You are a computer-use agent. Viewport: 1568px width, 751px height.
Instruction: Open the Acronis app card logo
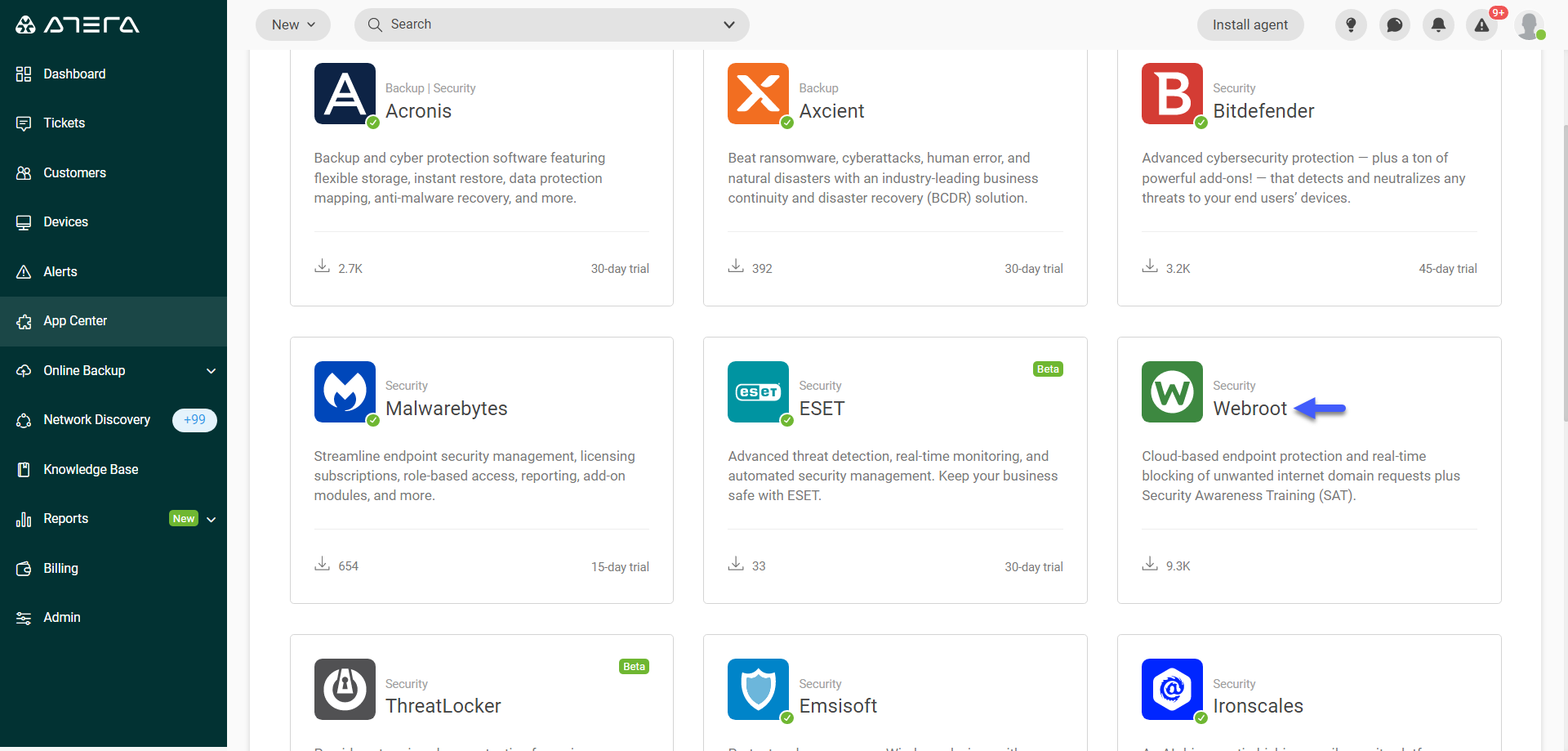tap(345, 94)
